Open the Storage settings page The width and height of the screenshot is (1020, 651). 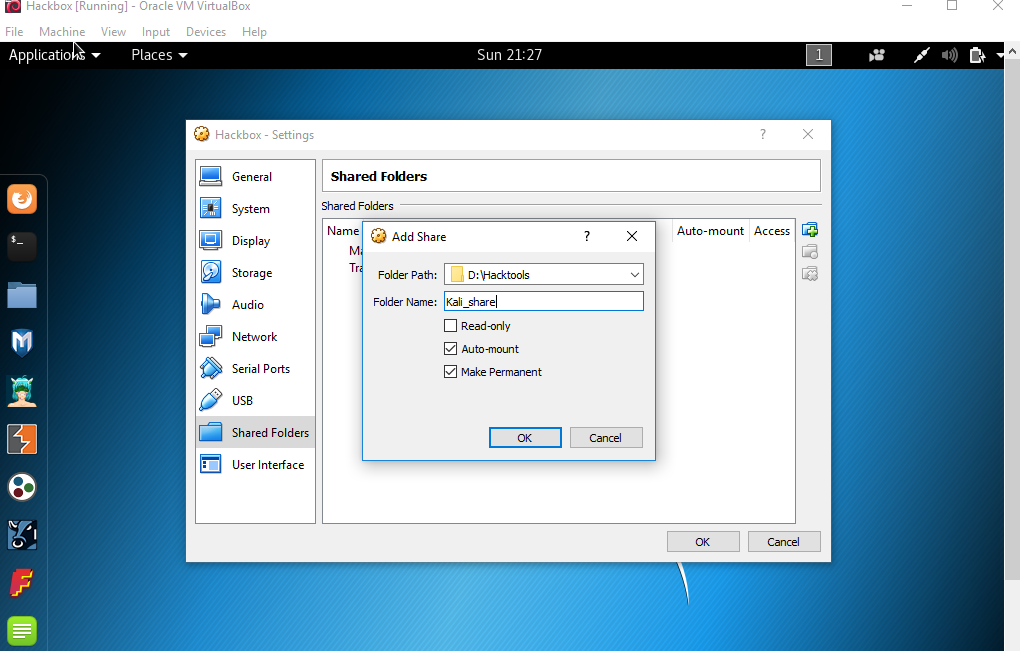pos(255,272)
